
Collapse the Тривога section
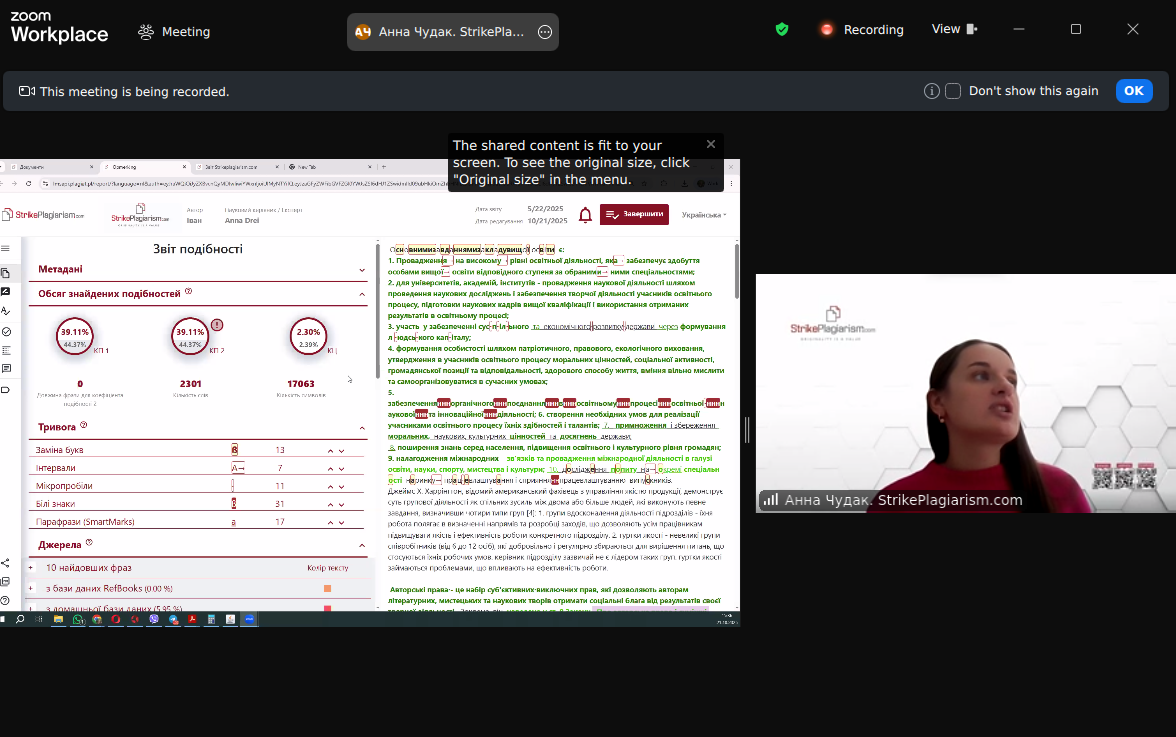click(362, 427)
